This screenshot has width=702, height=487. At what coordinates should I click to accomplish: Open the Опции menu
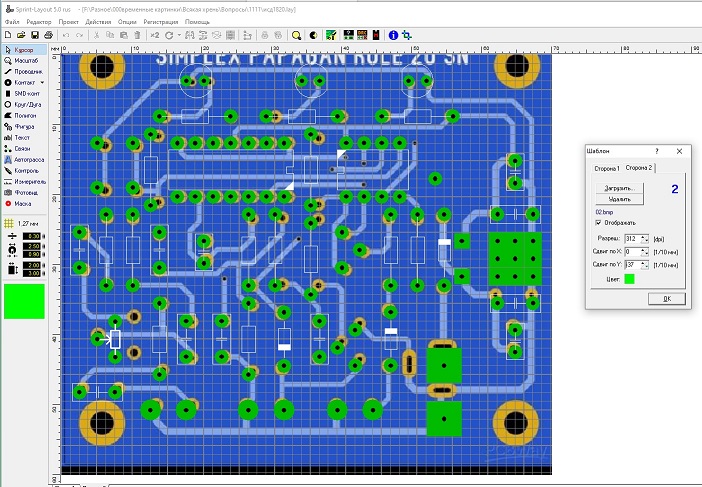point(127,20)
